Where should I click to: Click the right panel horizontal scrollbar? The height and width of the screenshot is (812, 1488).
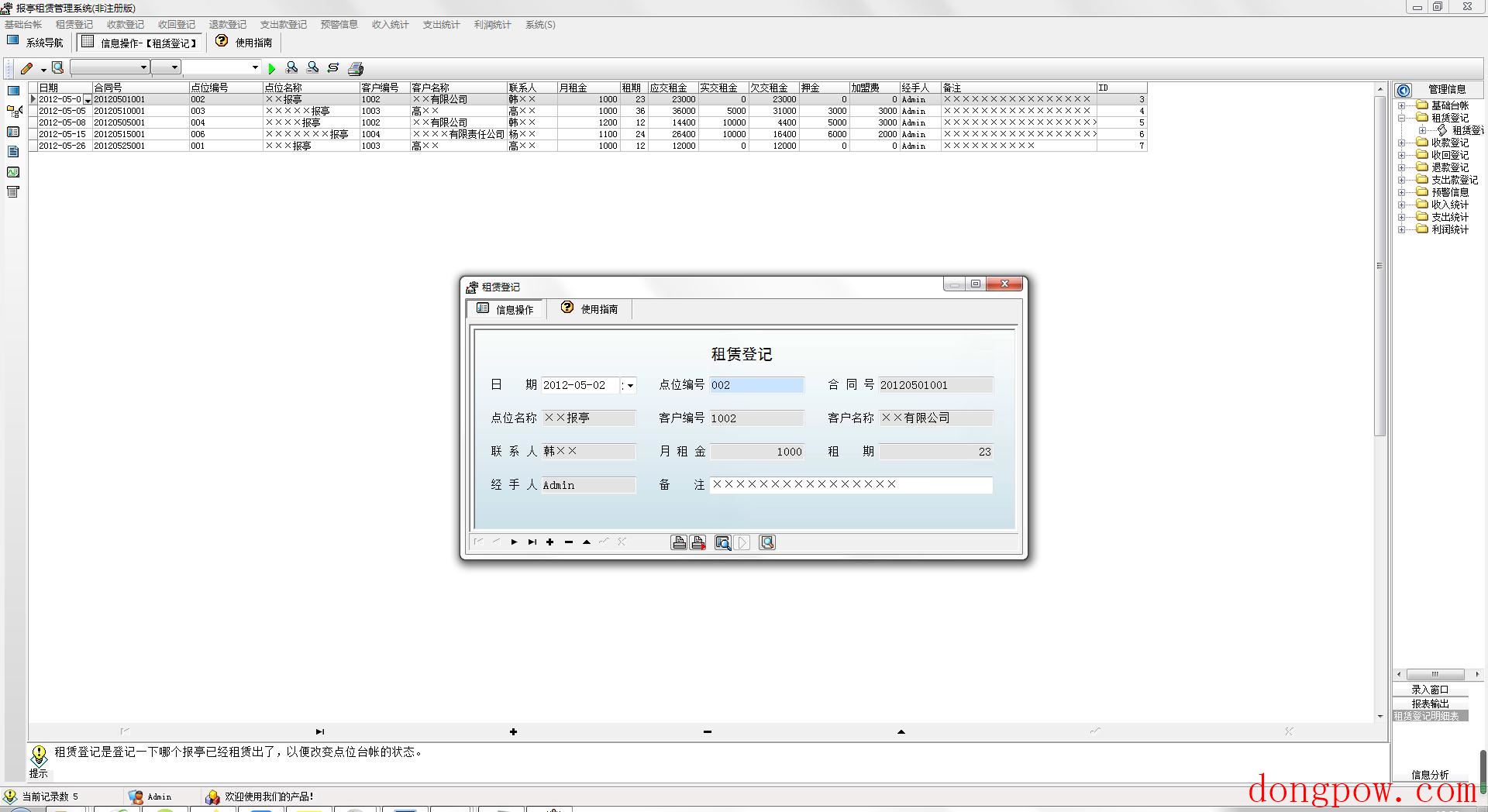coord(1435,674)
